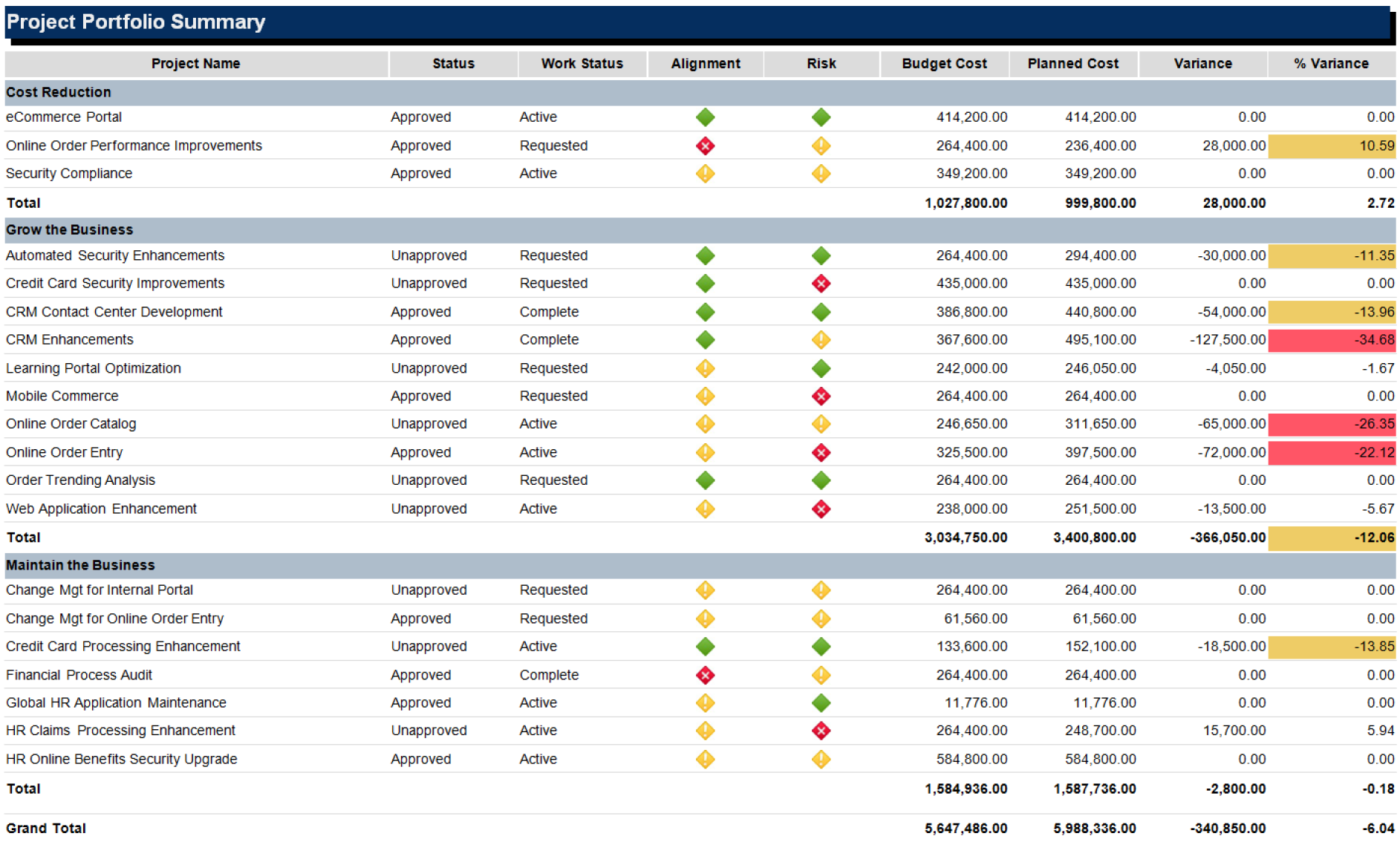Click the Project Portfolio Summary title
Screen dimensions: 1400x842
136,22
